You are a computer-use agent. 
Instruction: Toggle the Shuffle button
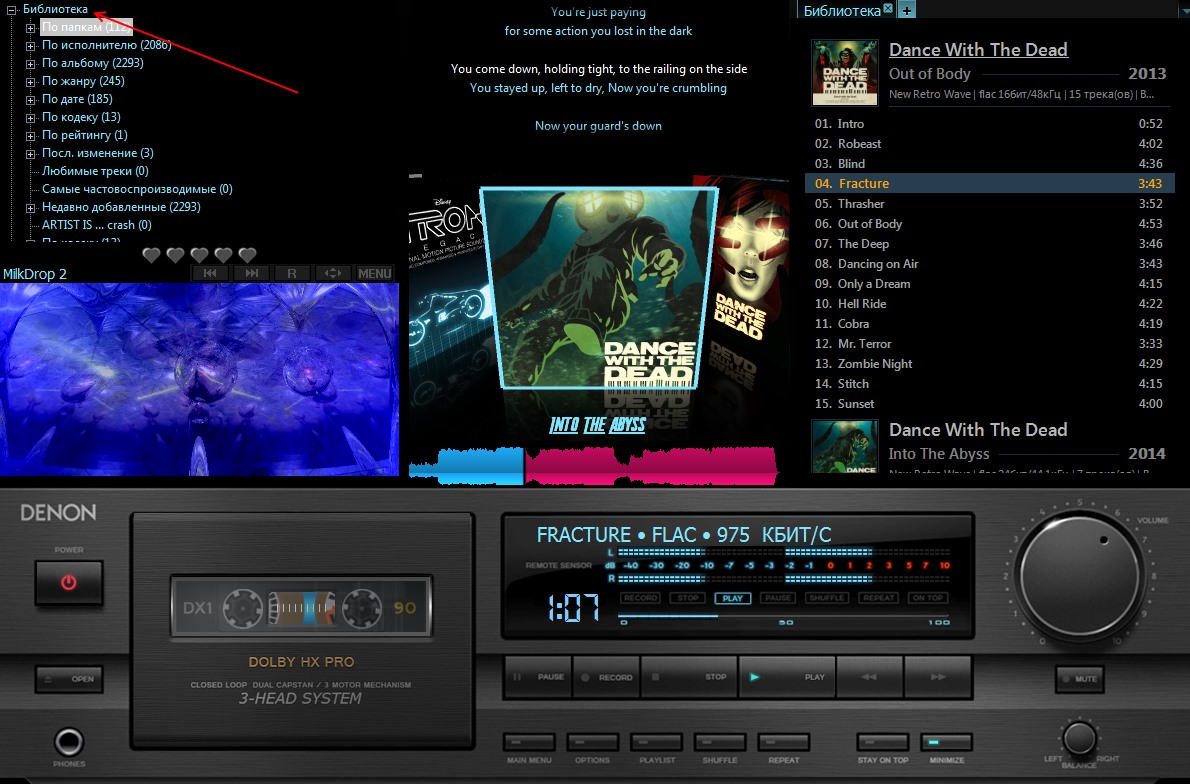tap(719, 743)
